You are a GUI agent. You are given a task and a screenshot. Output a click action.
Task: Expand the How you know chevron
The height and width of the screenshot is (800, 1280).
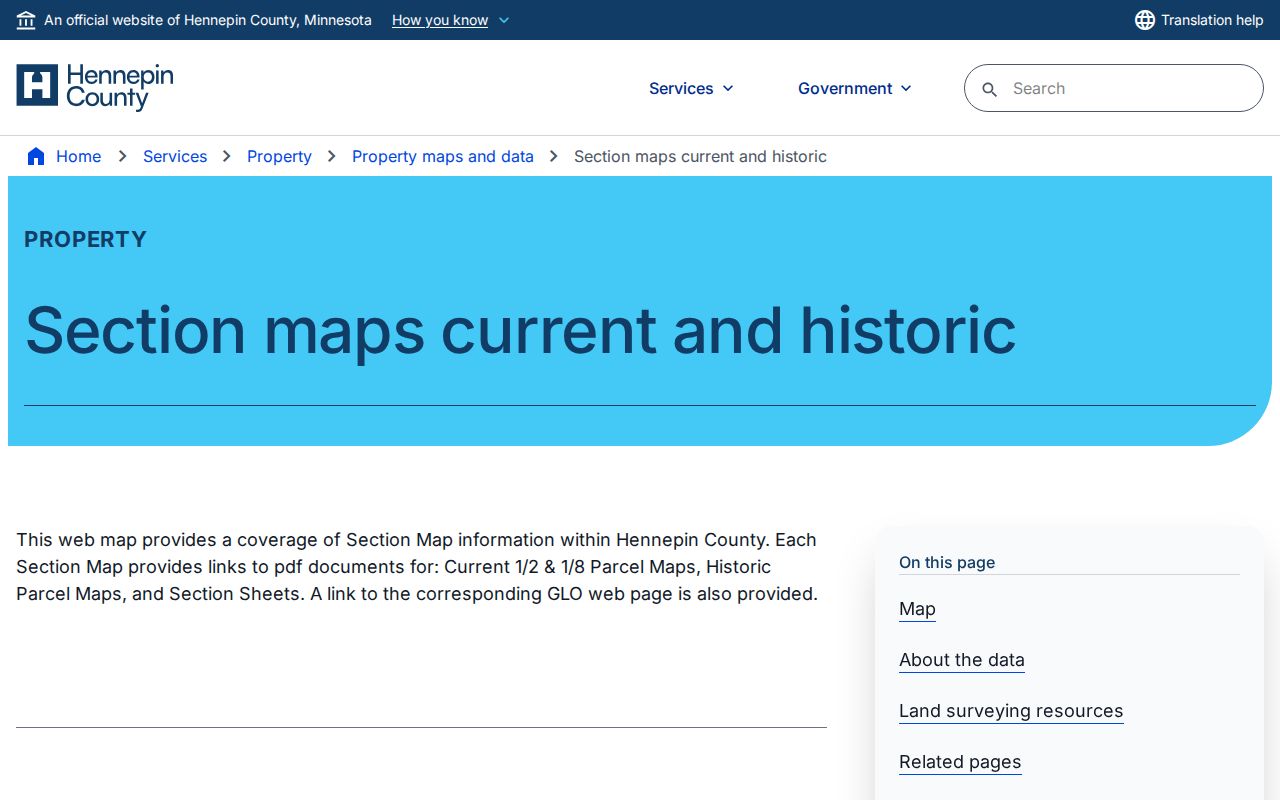[504, 20]
